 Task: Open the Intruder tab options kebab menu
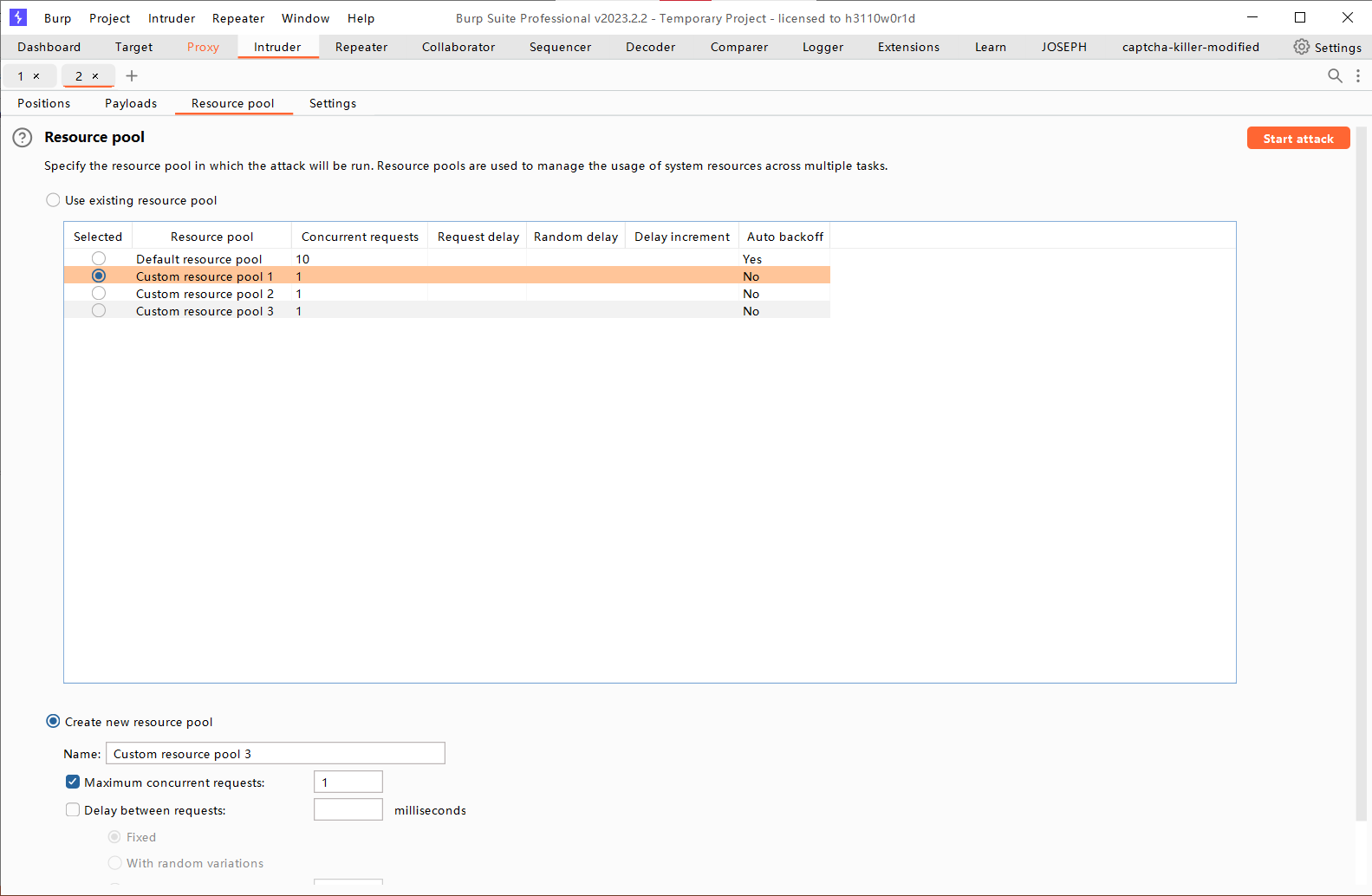coord(1358,76)
